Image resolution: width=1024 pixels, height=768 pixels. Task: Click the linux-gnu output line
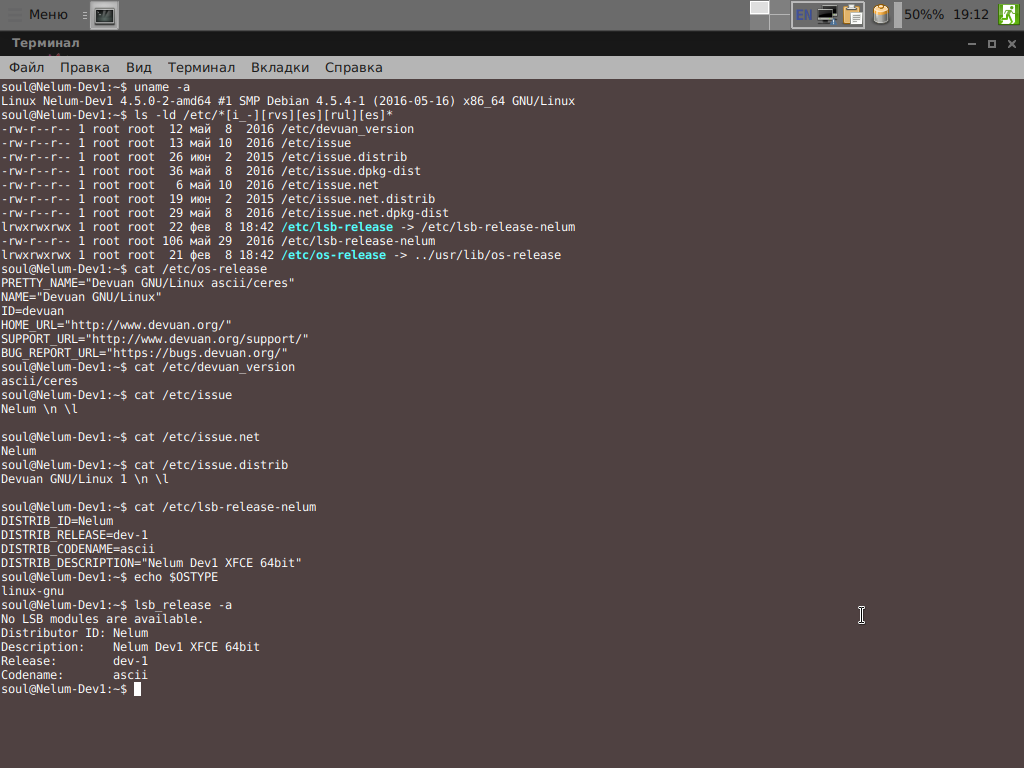click(33, 591)
